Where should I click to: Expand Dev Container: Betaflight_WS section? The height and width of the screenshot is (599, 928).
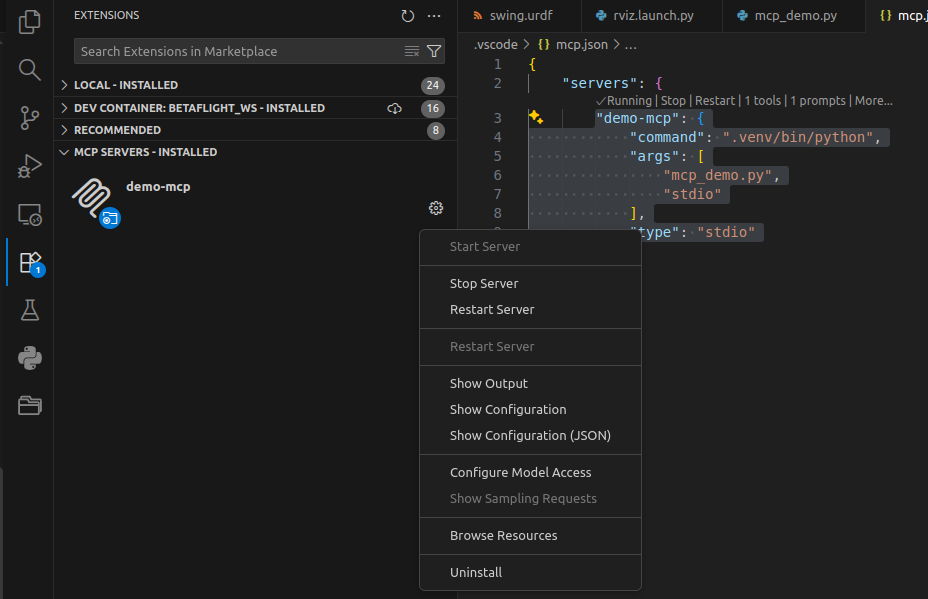pyautogui.click(x=199, y=108)
